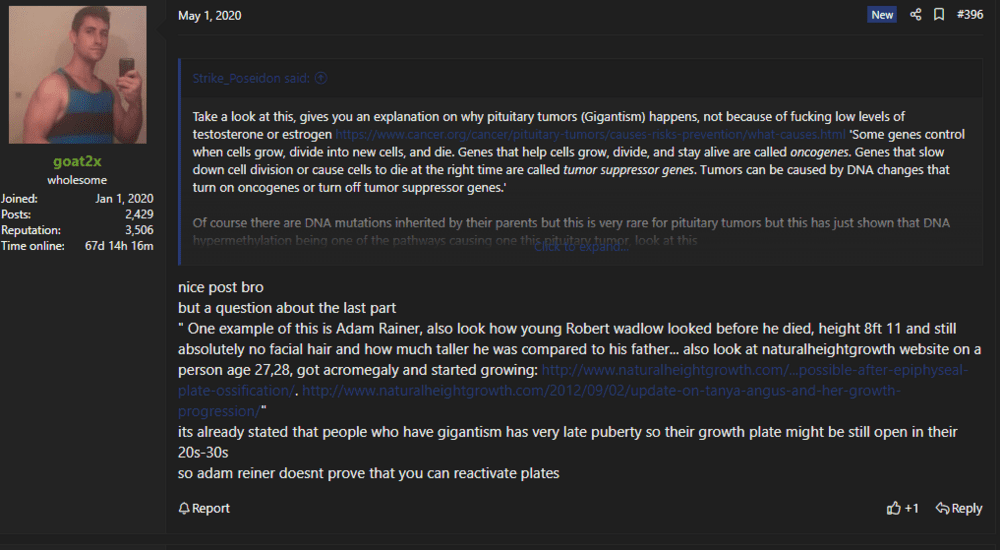
Task: Open goat2x's avatar photo
Action: (x=77, y=75)
